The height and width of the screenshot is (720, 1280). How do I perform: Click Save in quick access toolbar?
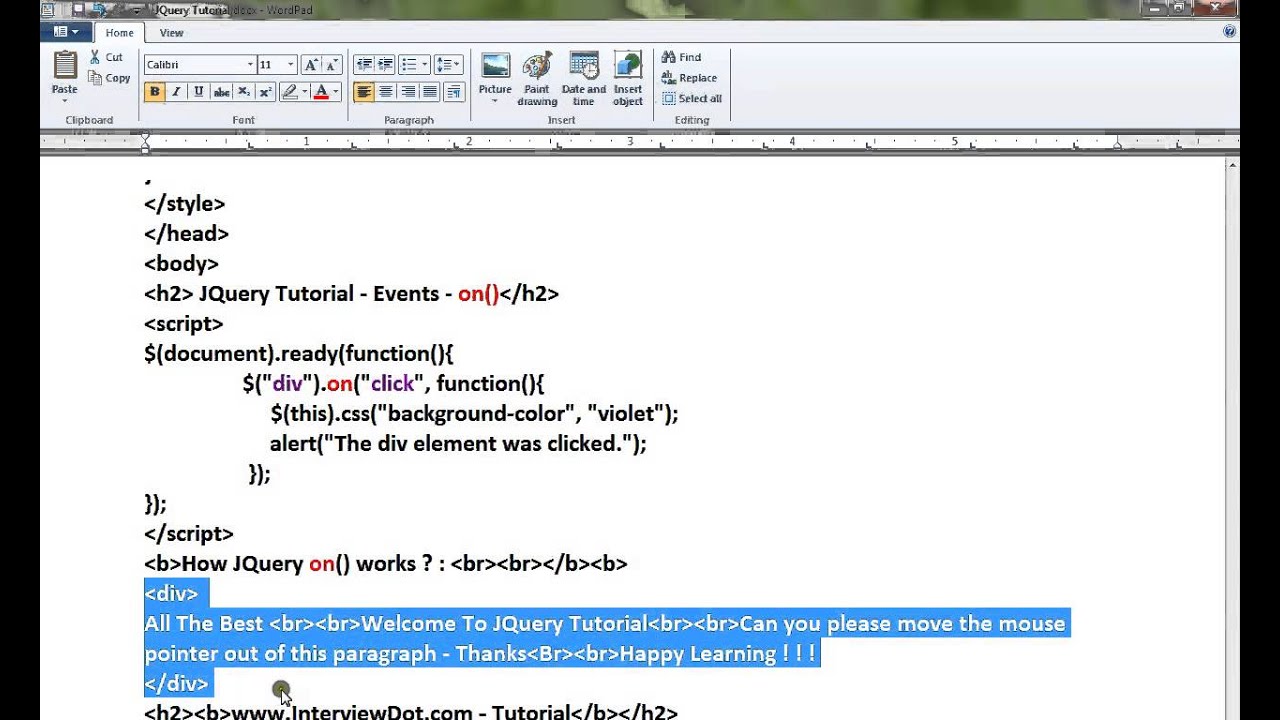[78, 9]
